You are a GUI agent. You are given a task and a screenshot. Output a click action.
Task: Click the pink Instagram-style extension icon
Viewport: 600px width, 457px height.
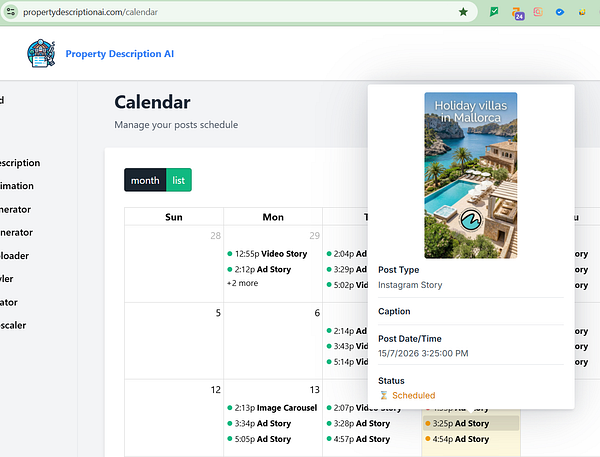538,12
